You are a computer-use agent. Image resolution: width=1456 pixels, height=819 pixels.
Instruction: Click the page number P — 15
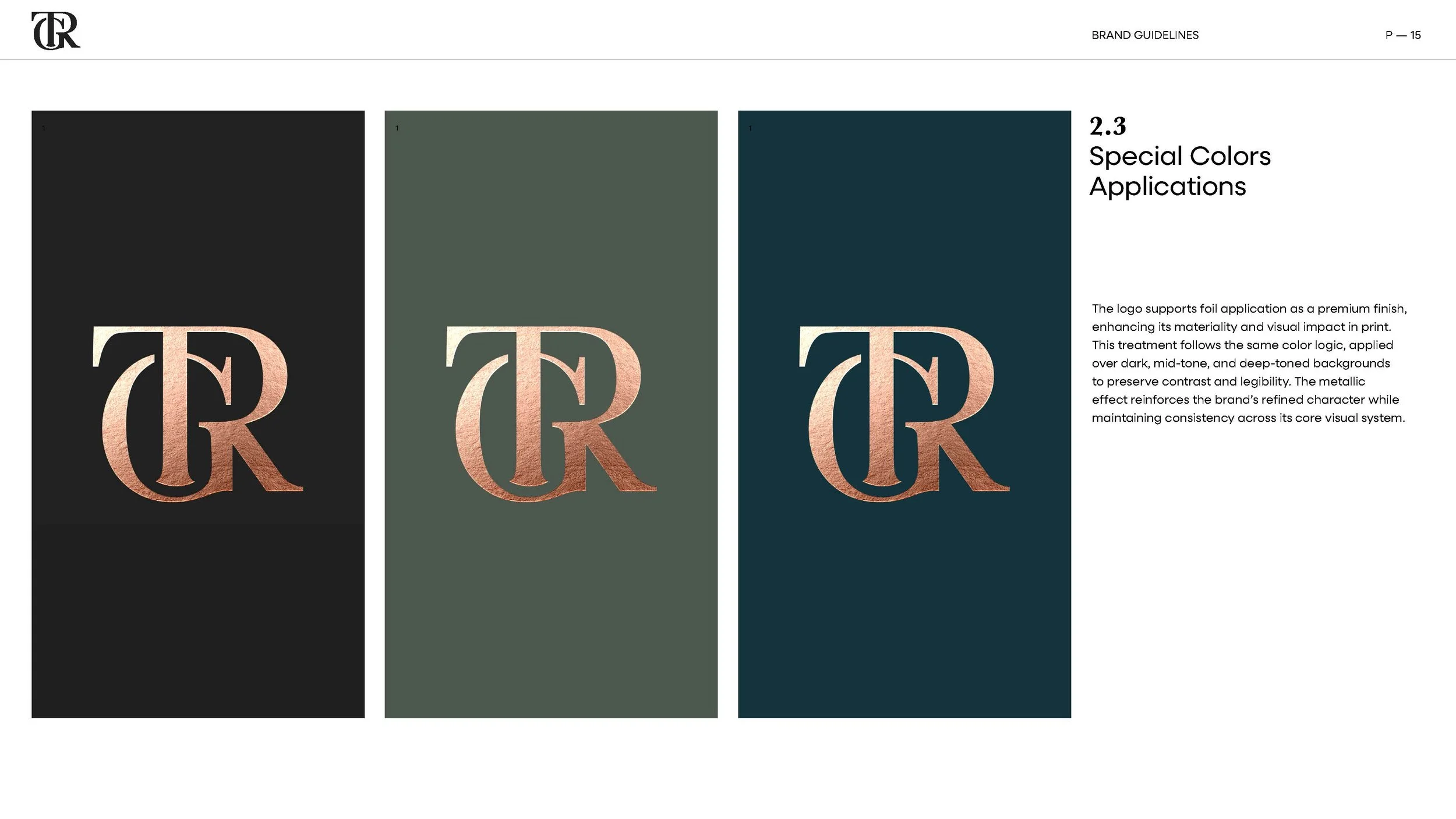pyautogui.click(x=1402, y=35)
